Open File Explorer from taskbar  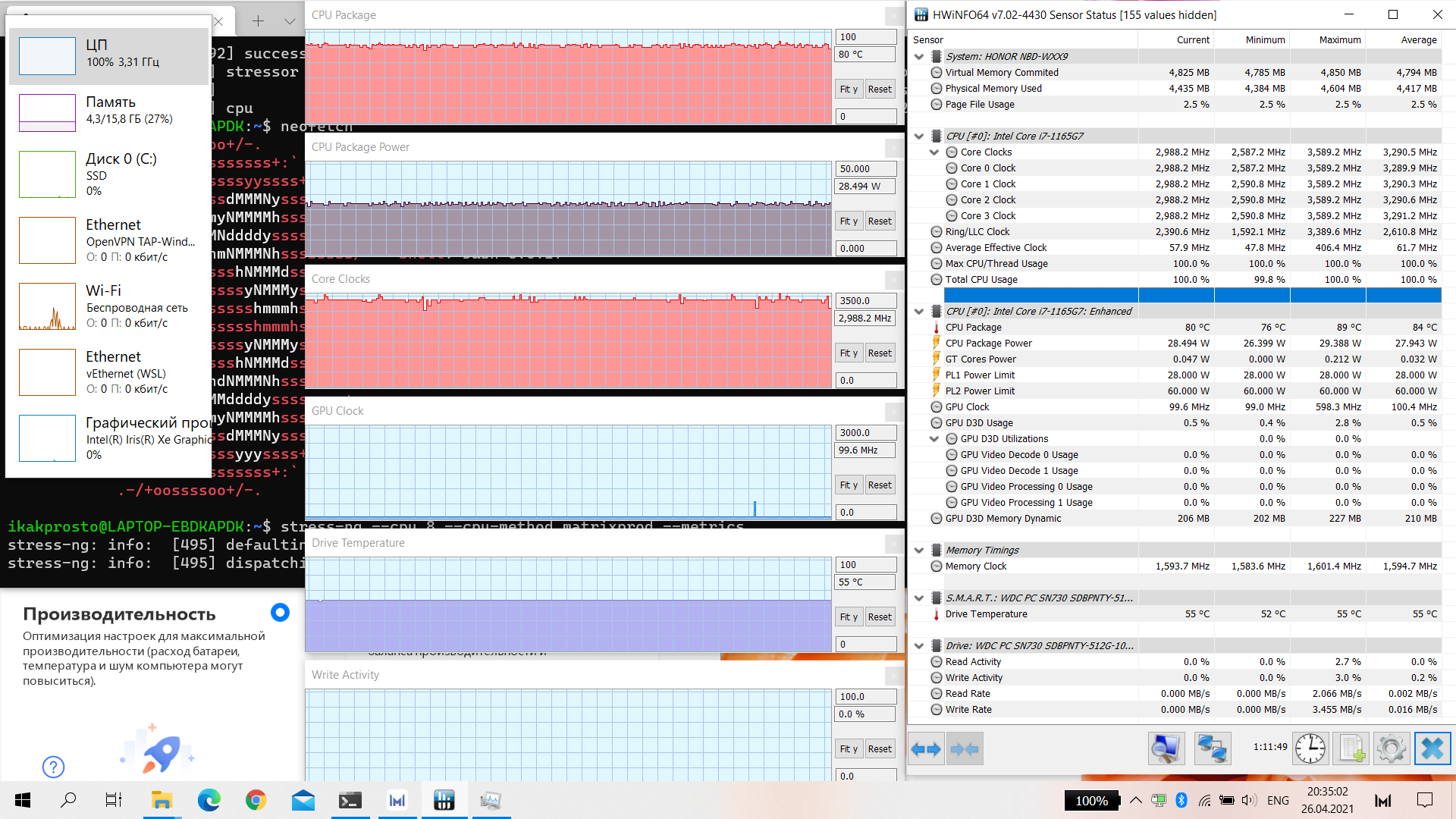(x=162, y=800)
